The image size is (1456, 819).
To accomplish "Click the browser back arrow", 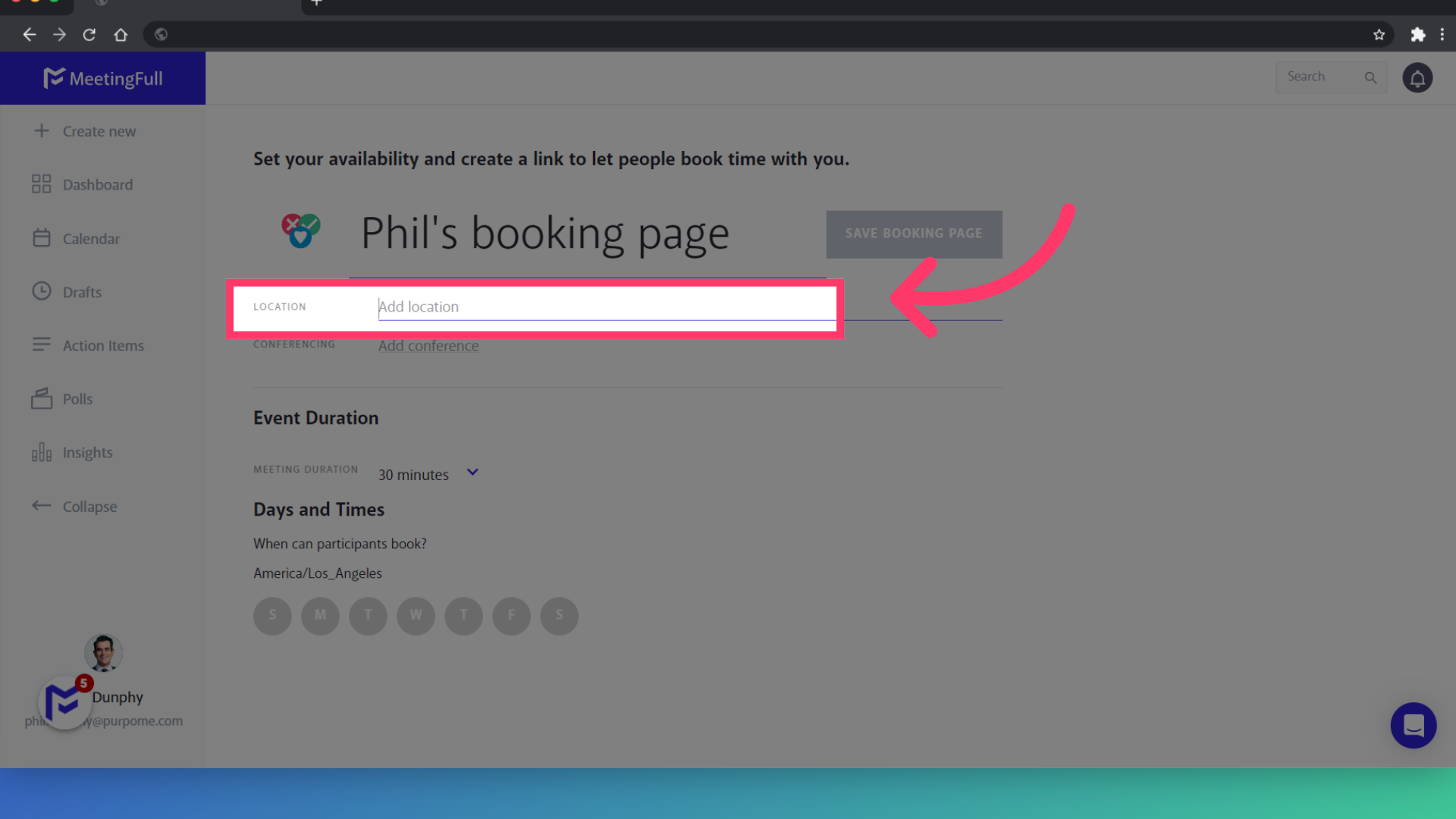I will (x=30, y=35).
